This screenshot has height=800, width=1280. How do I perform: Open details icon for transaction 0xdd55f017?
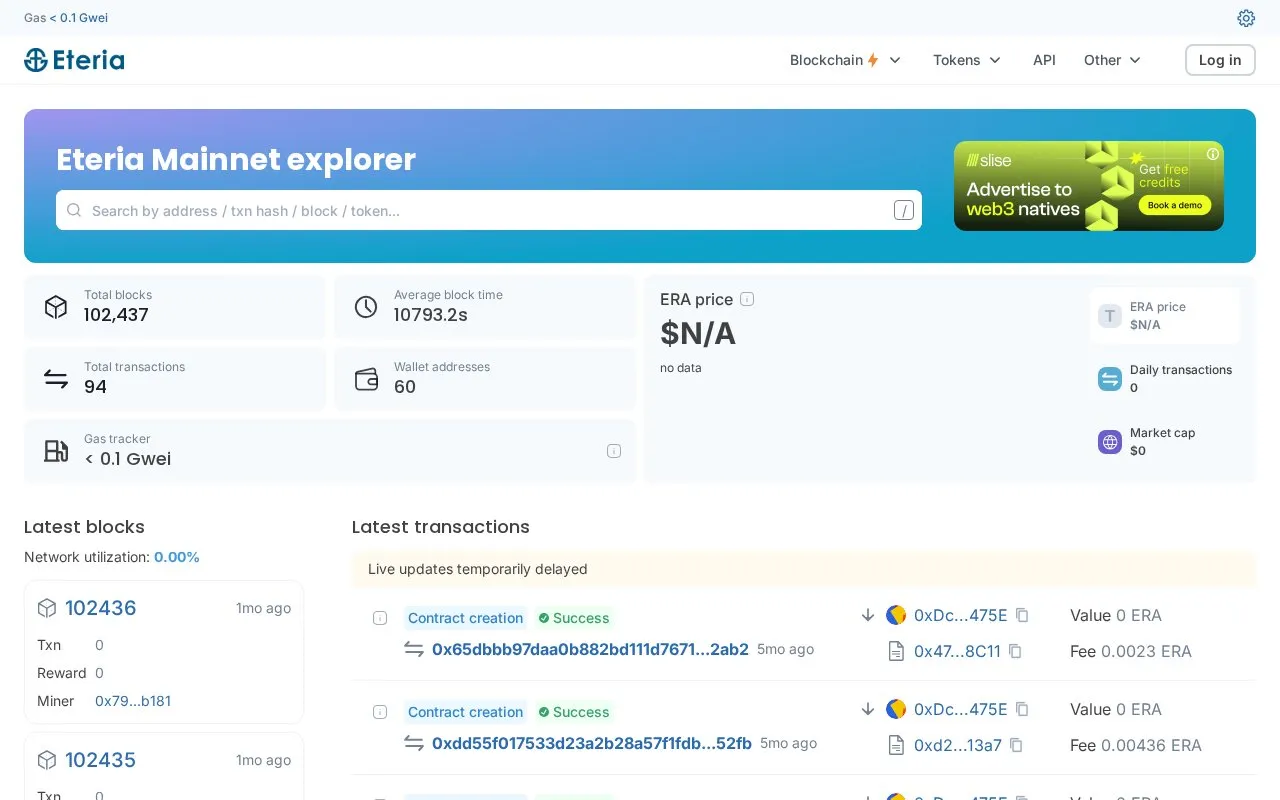380,712
